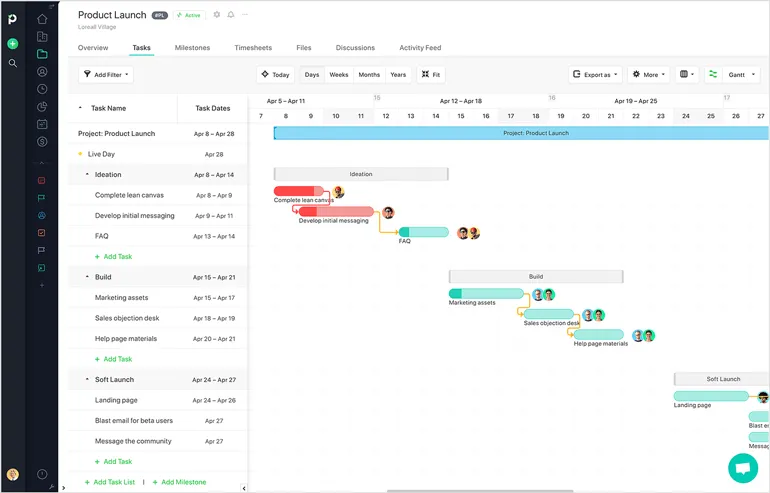Open the search magnifier icon
Screen dimensions: 770x493
[x=13, y=63]
